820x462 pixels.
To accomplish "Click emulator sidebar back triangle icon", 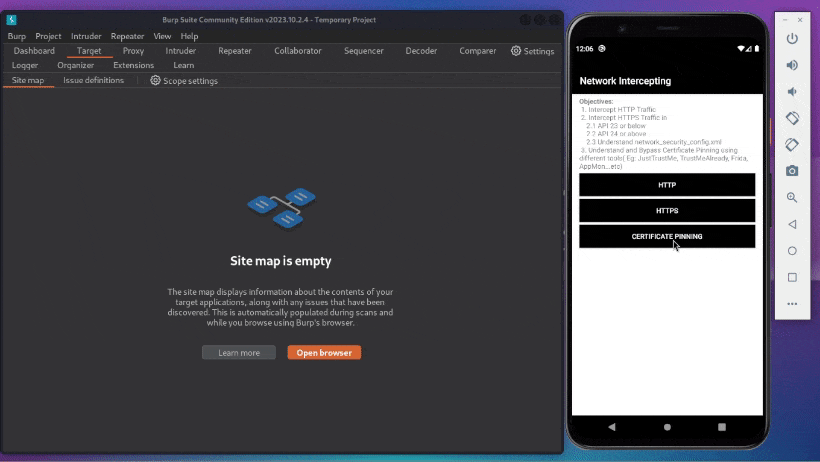I will click(792, 224).
